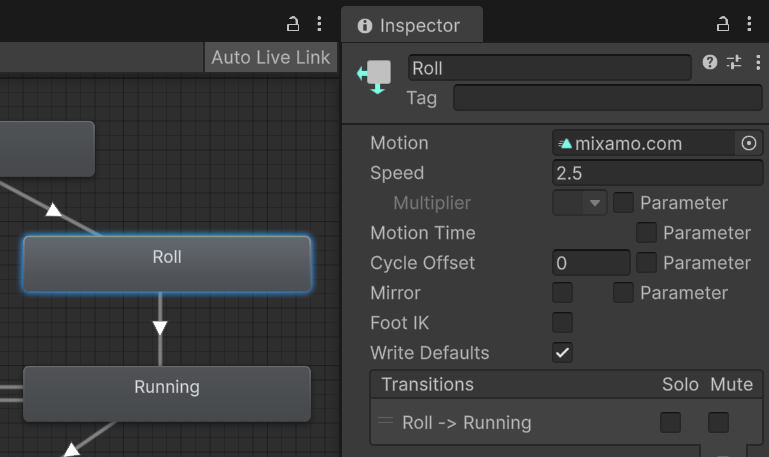769x457 pixels.
Task: Switch to the Inspector tab
Action: tap(412, 25)
